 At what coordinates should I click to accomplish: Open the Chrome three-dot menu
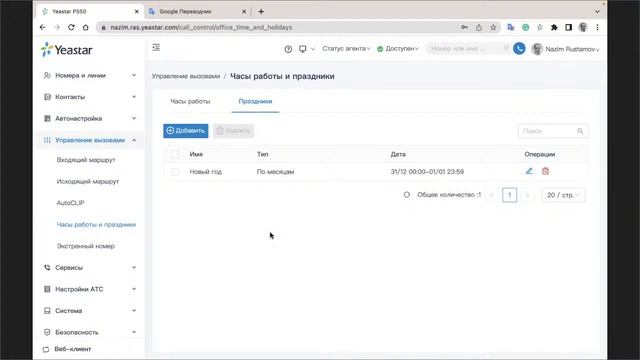[x=597, y=27]
